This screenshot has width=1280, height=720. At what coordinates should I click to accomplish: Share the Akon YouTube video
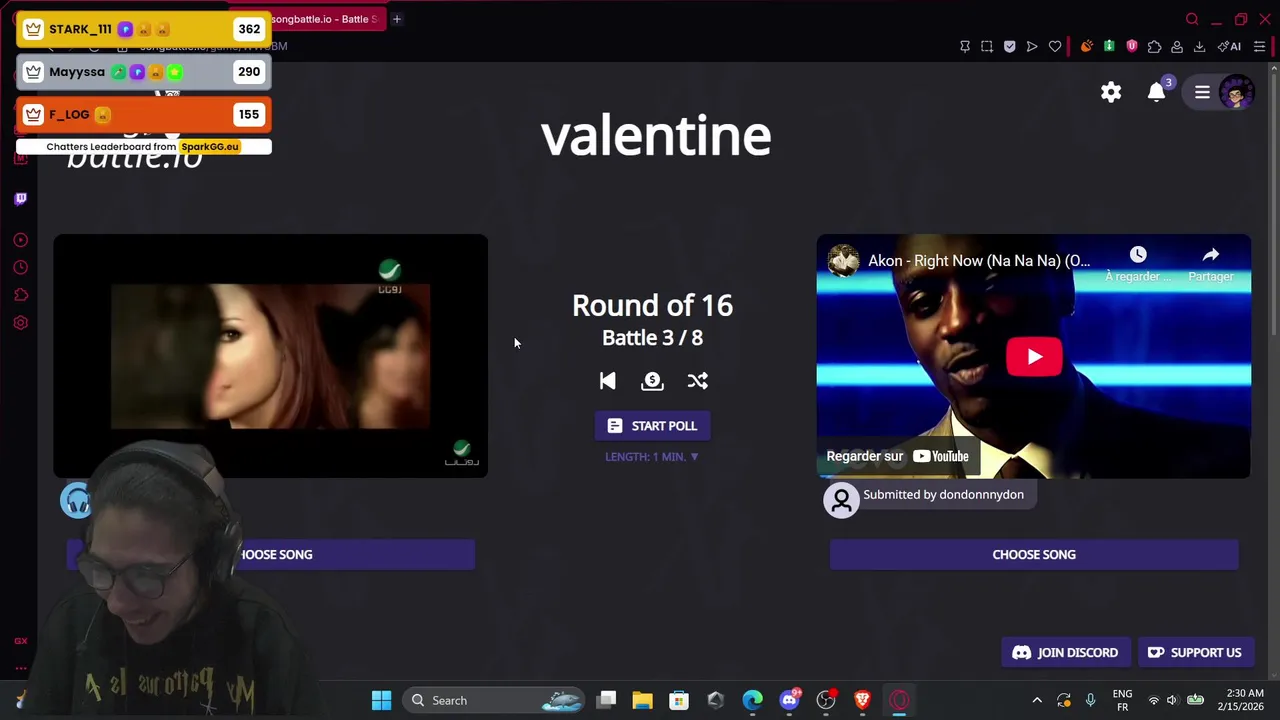(1210, 264)
